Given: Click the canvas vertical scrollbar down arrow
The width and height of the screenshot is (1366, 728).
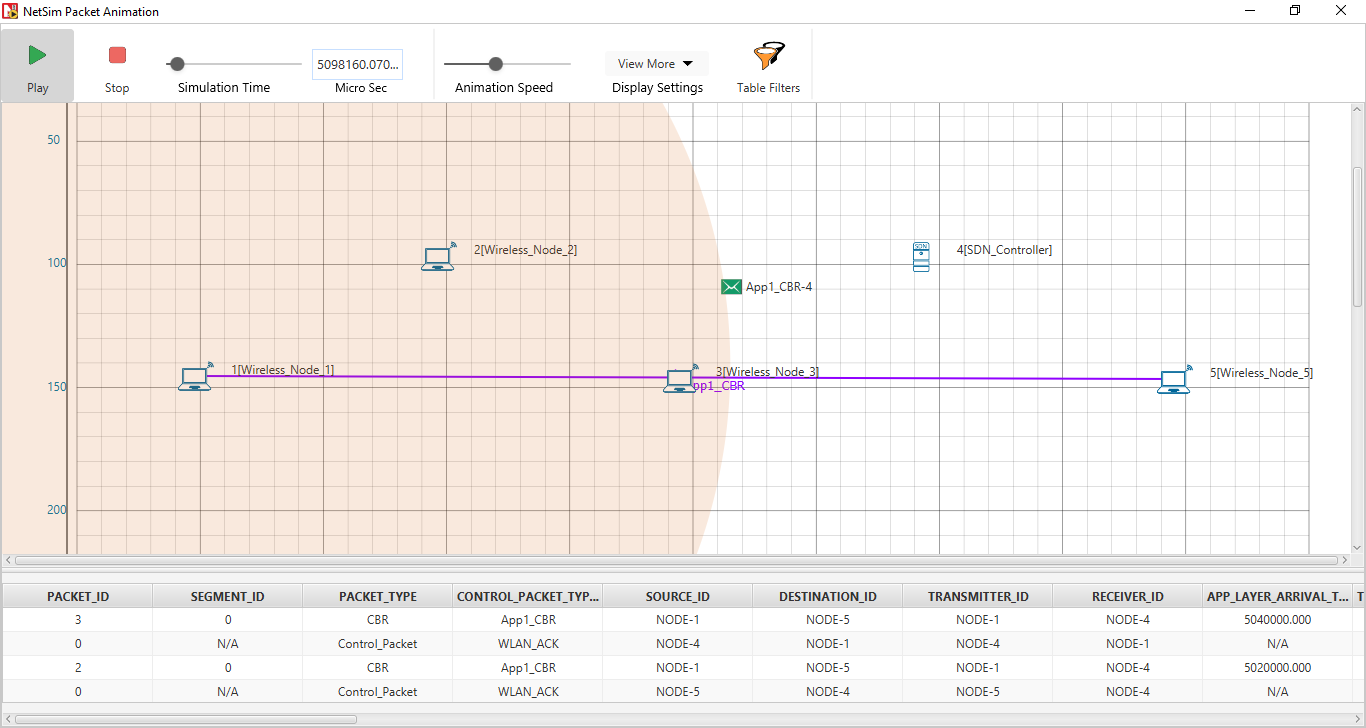Looking at the screenshot, I should coord(1357,547).
